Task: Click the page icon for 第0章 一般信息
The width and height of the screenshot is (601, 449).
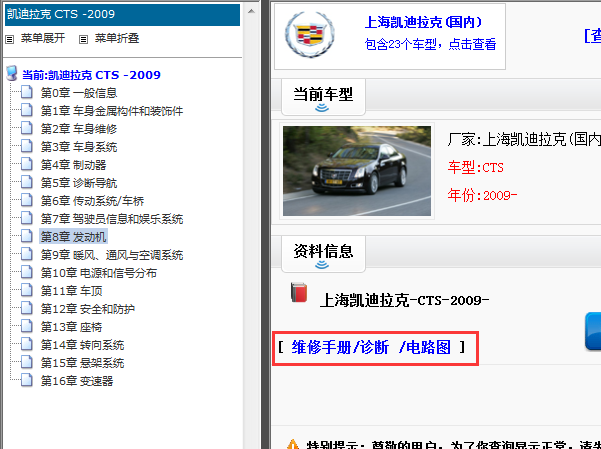Action: pos(27,92)
